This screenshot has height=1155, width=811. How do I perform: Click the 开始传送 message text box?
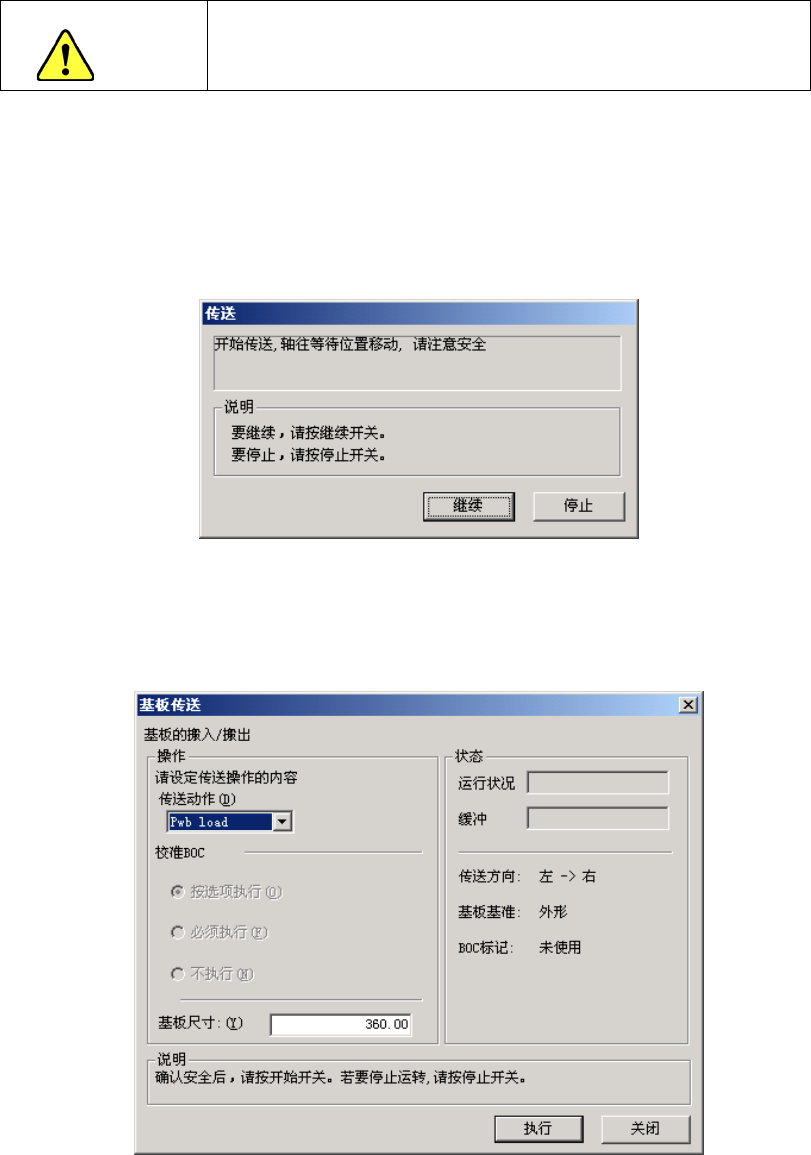point(418,363)
